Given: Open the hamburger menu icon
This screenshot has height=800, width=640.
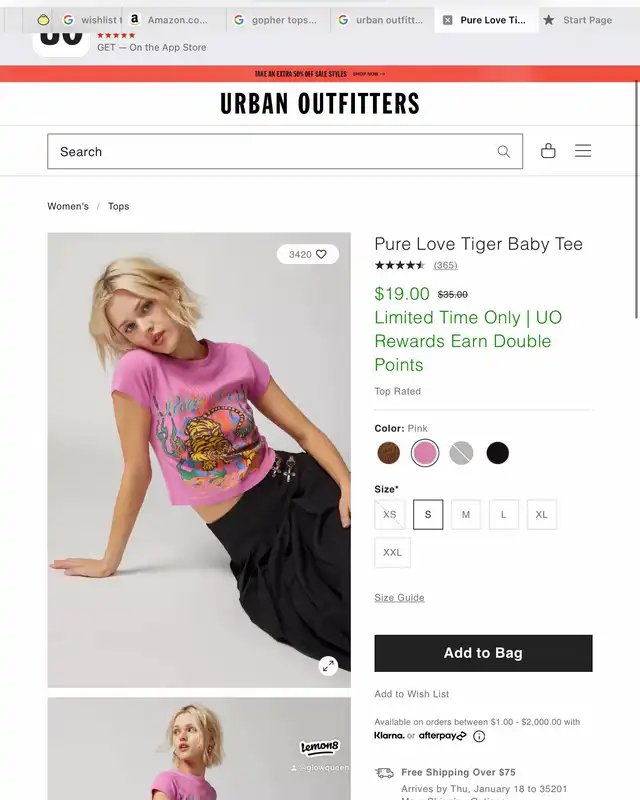Looking at the screenshot, I should pyautogui.click(x=583, y=151).
